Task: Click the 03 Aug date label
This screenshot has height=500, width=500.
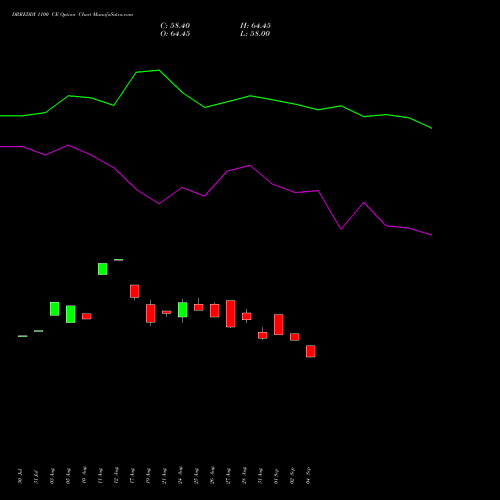Action: [52, 476]
